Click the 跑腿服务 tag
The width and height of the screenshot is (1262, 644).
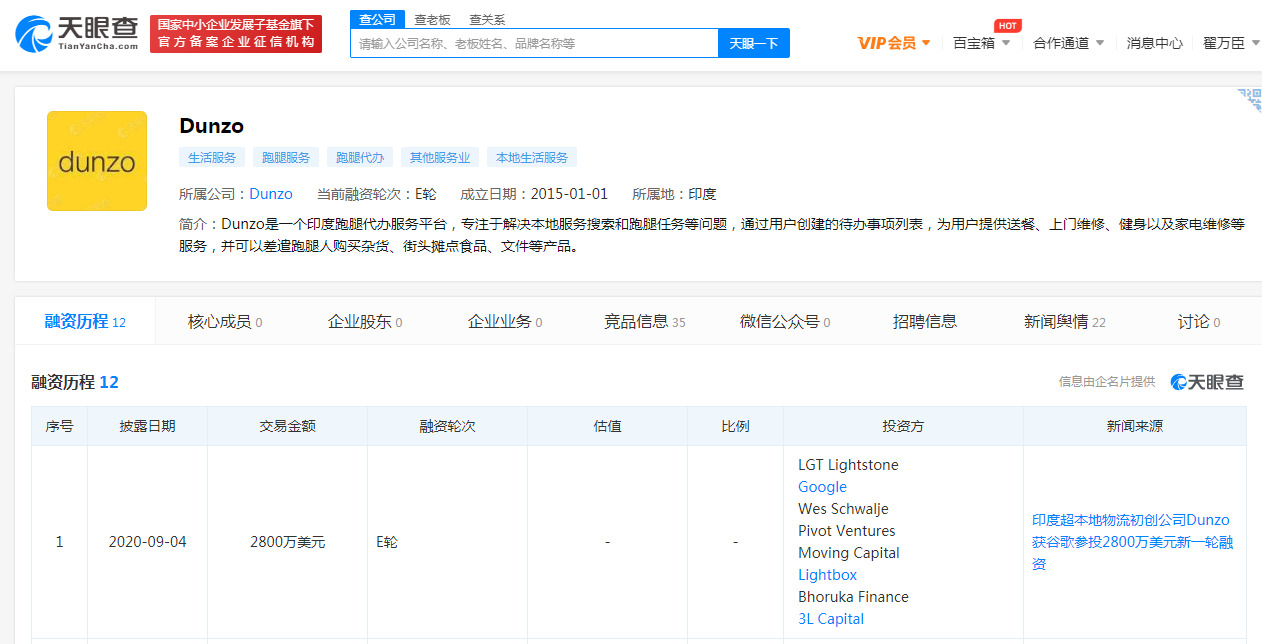(x=286, y=157)
